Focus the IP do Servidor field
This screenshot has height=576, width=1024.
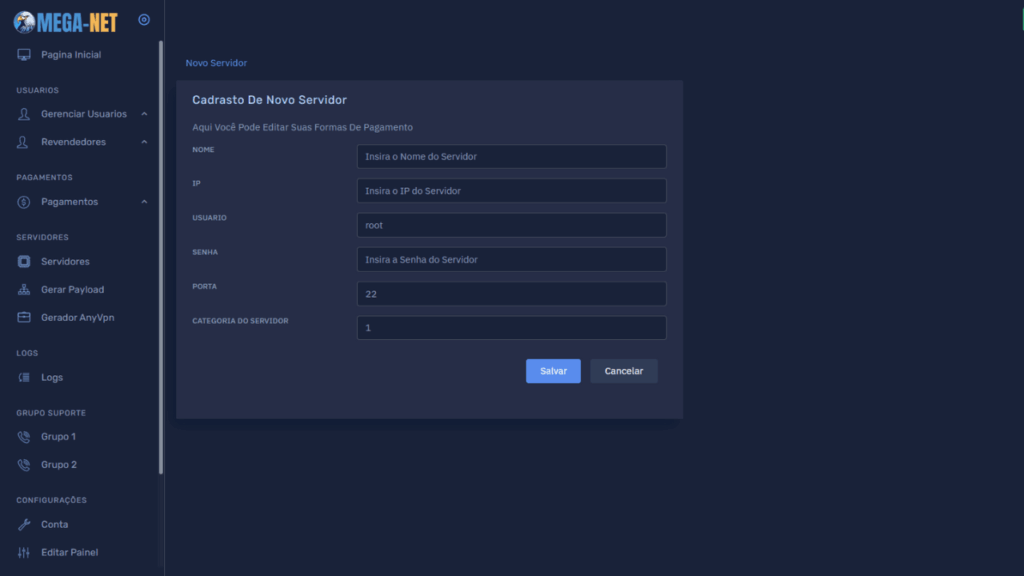point(511,191)
